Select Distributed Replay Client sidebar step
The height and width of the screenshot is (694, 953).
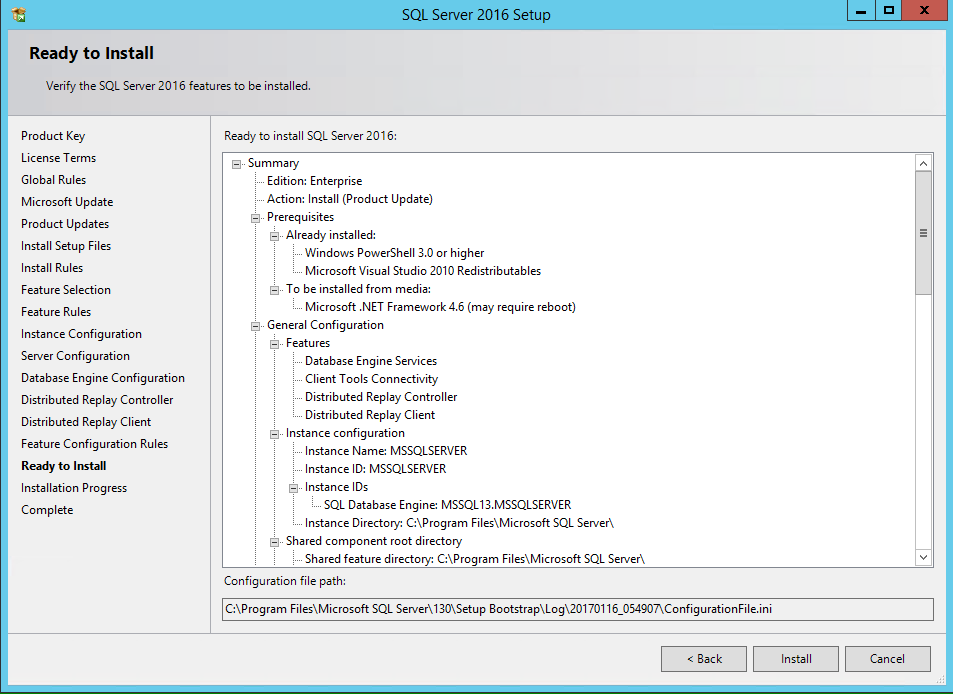(x=86, y=422)
